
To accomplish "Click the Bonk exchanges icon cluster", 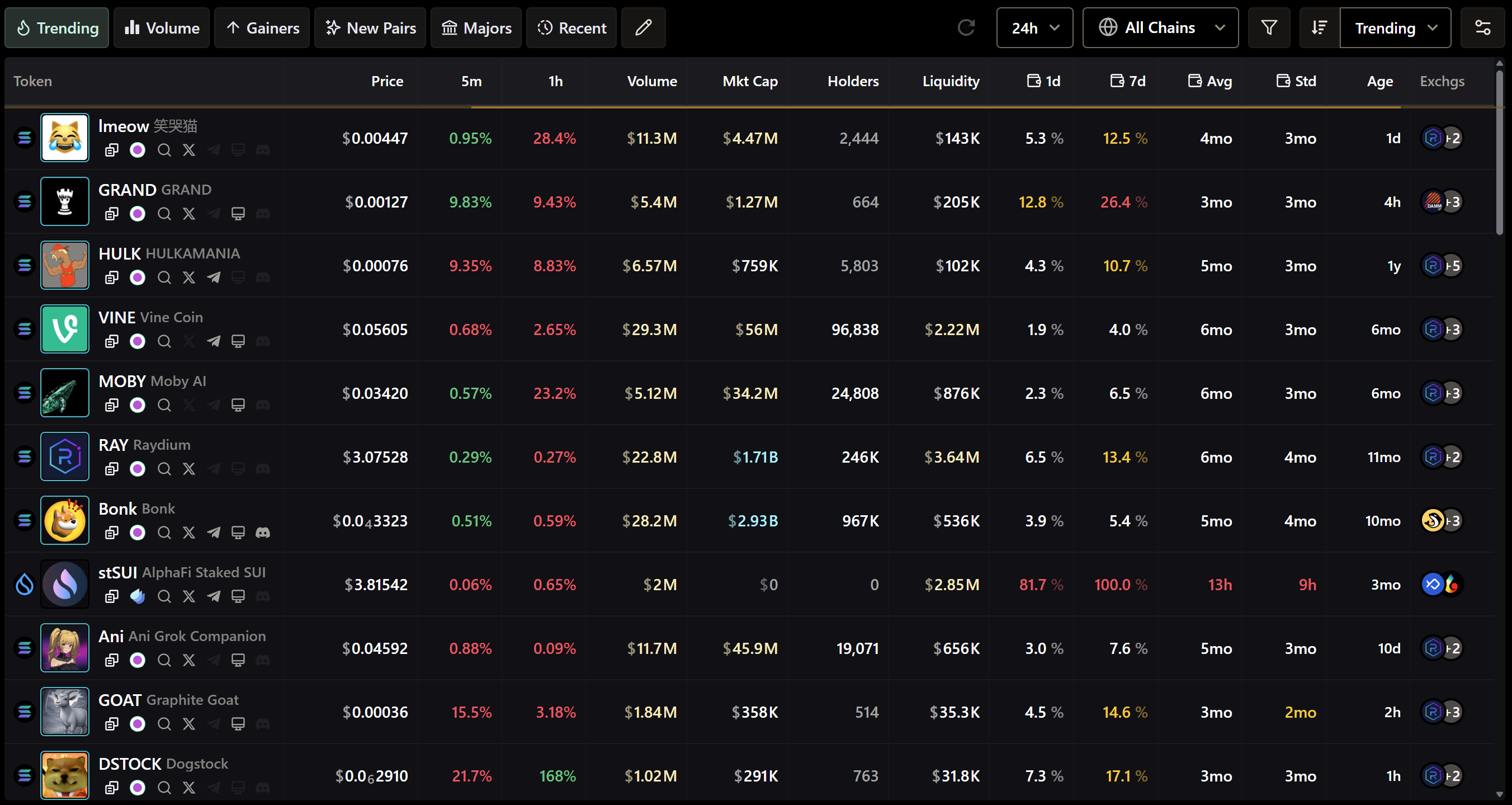I will point(1441,520).
